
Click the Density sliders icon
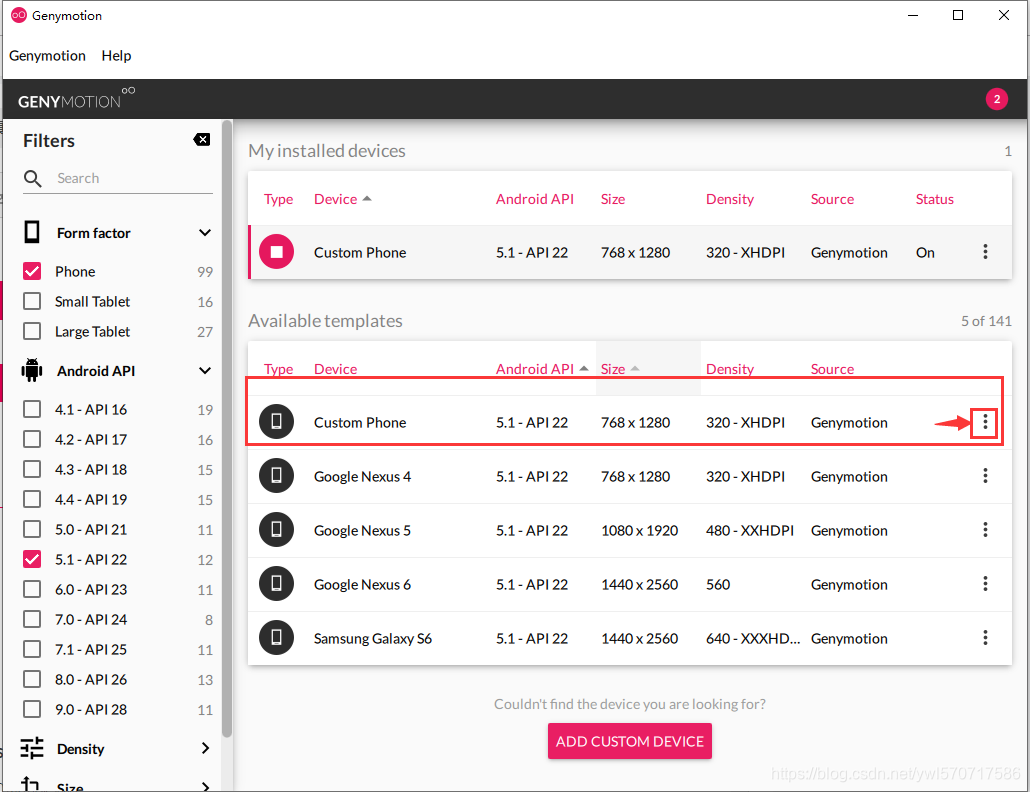(x=32, y=748)
